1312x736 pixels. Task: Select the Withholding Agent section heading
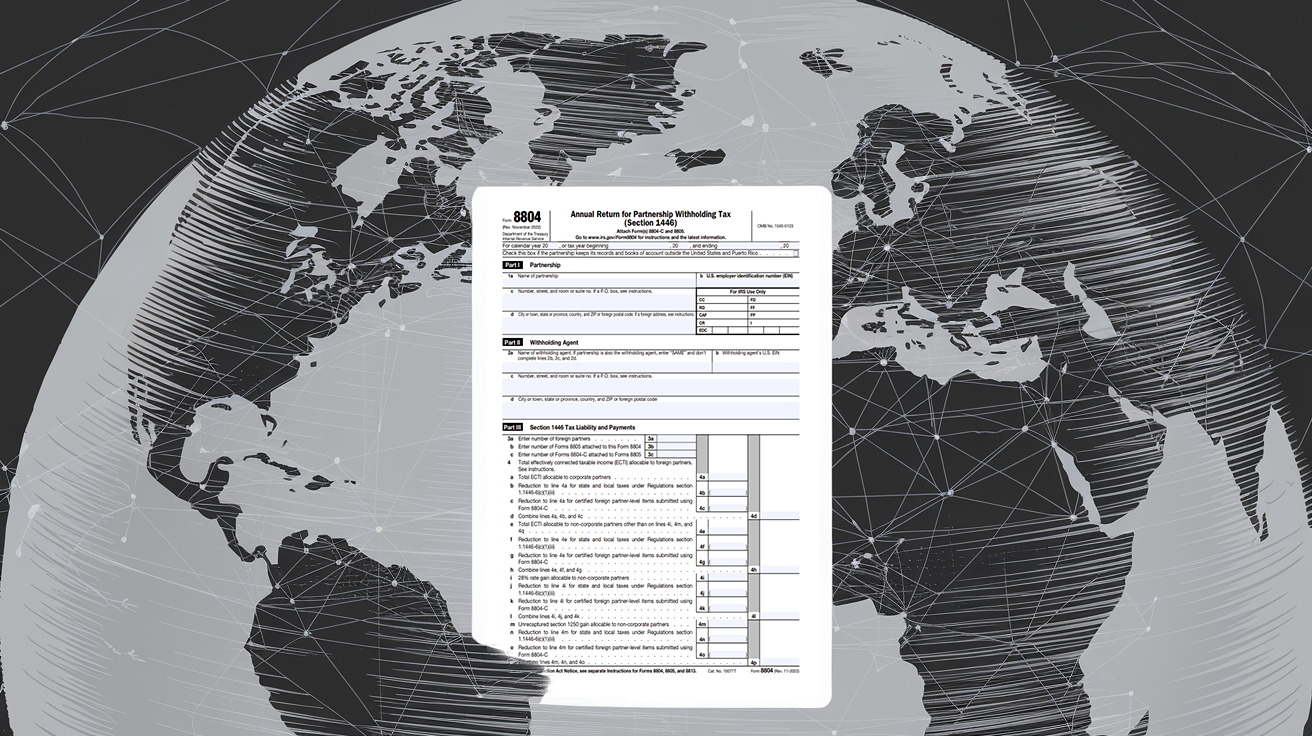553,342
